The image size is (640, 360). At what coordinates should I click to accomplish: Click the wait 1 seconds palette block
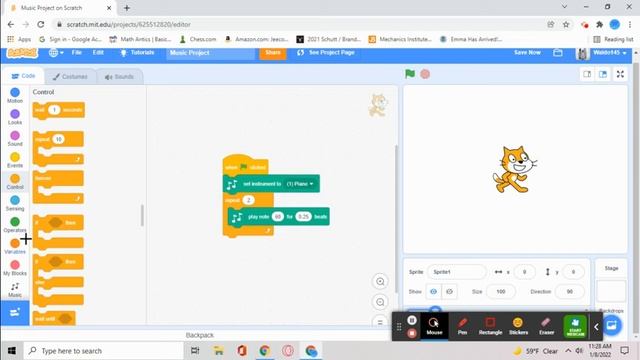tap(58, 110)
